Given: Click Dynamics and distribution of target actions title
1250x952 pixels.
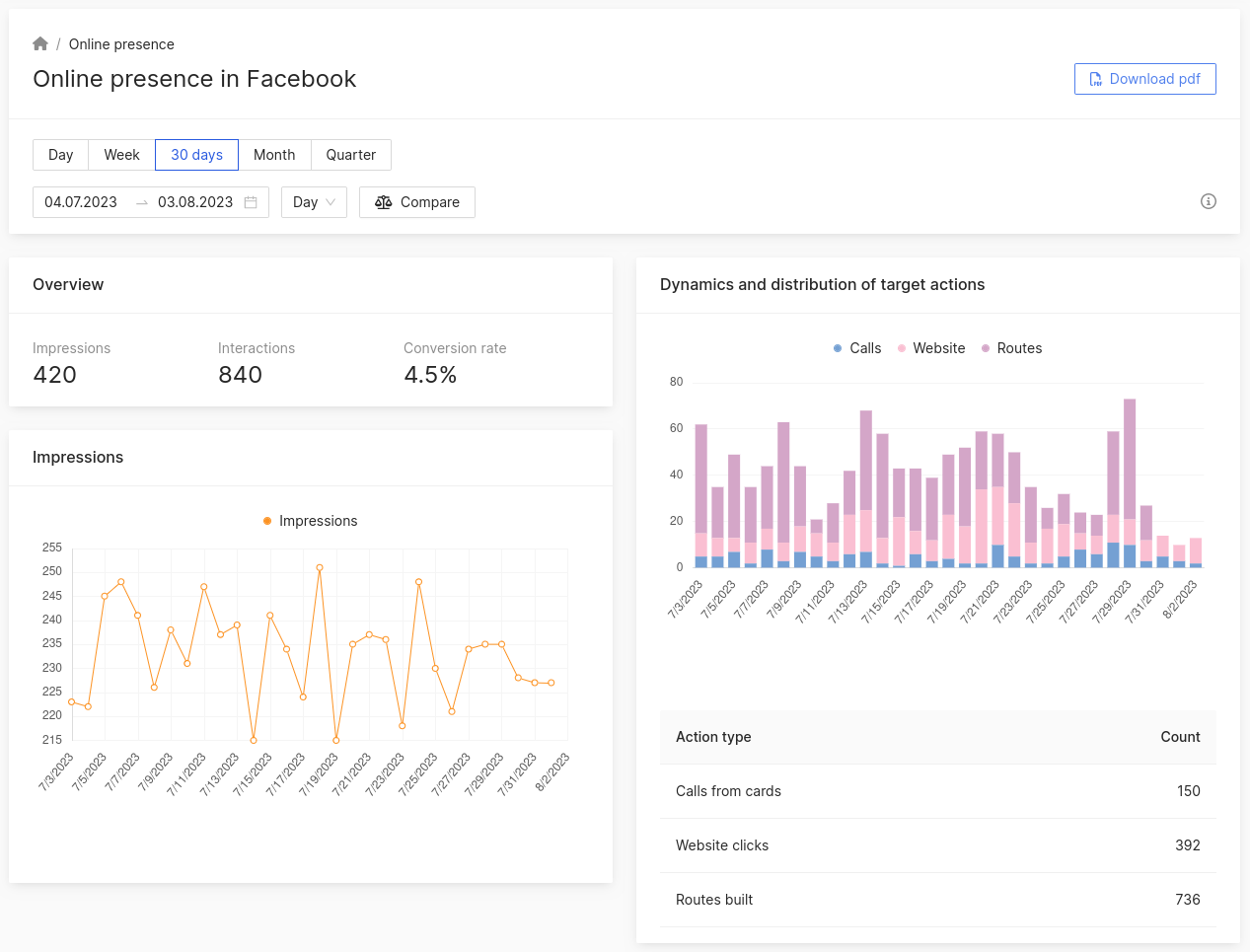Looking at the screenshot, I should tap(822, 284).
